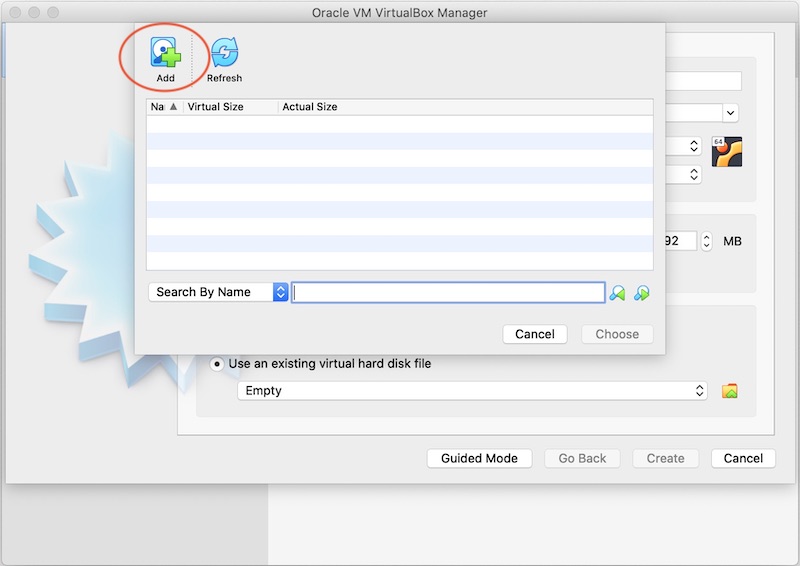
Task: Click the memory size MB stepper
Action: click(706, 241)
